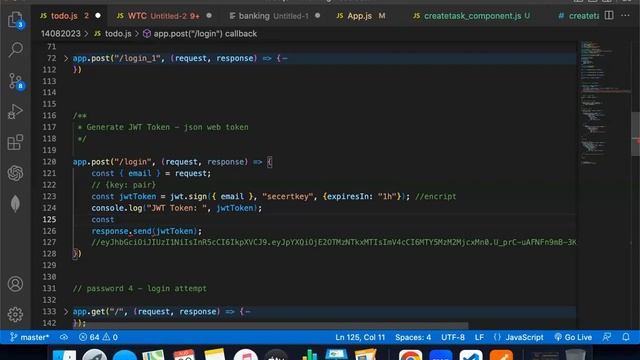Change indentation via Spaces: 4

[x=413, y=337]
